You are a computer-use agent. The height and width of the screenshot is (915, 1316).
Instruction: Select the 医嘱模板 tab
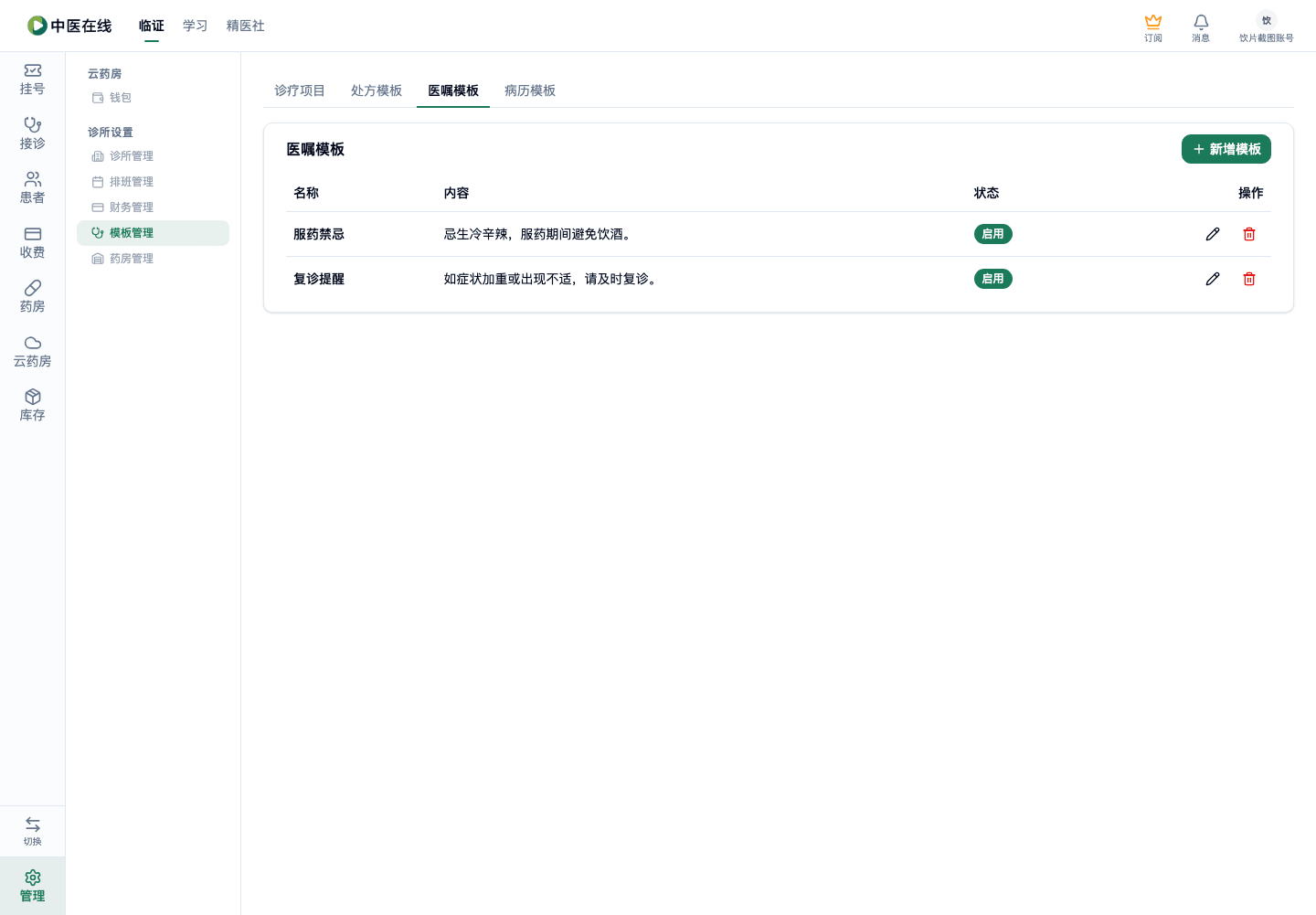pos(453,90)
